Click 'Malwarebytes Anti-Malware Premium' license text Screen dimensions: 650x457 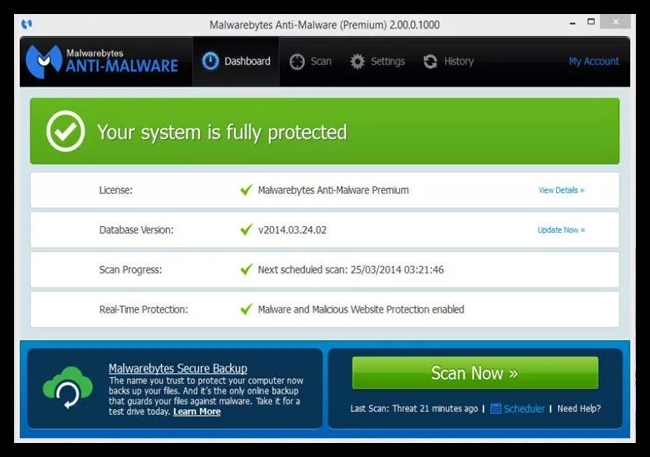click(x=333, y=190)
